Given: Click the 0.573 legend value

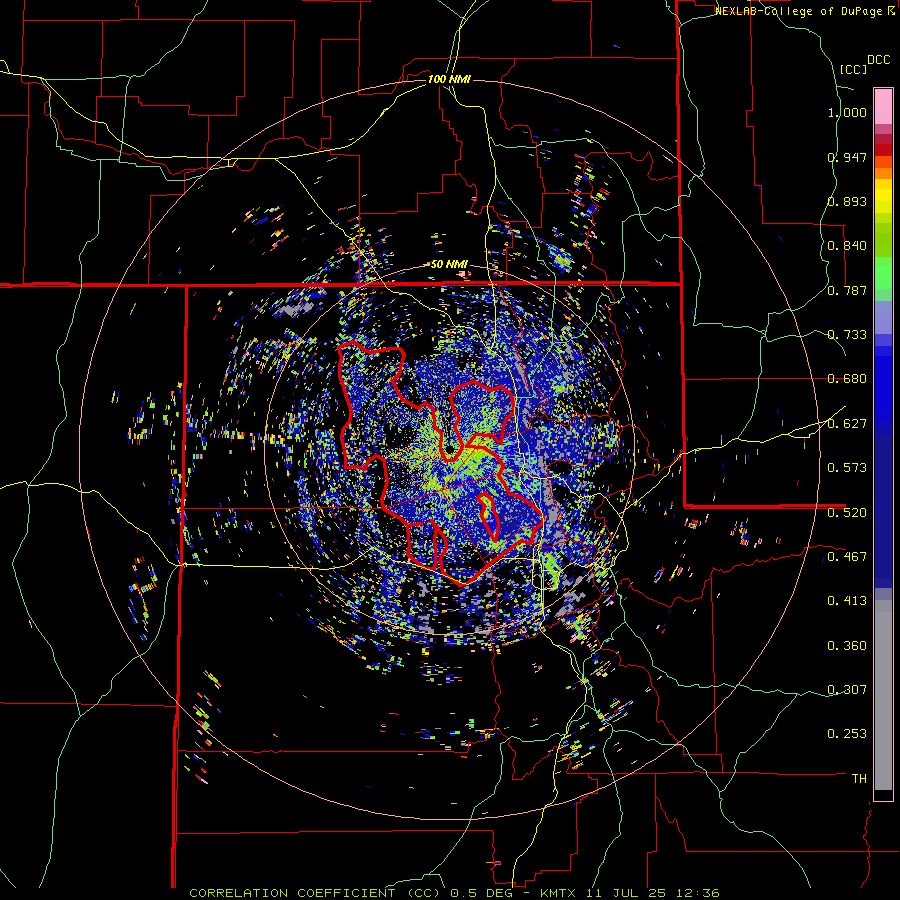Looking at the screenshot, I should click(x=847, y=468).
